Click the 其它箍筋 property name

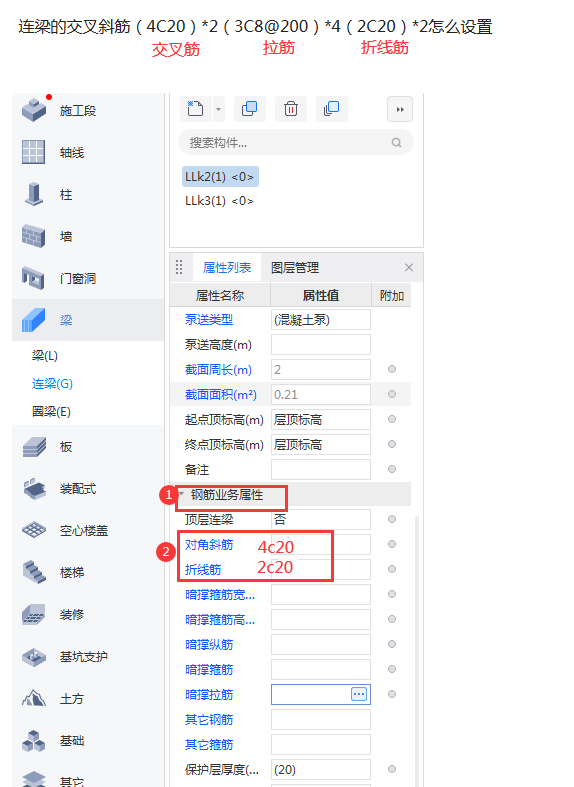(209, 745)
